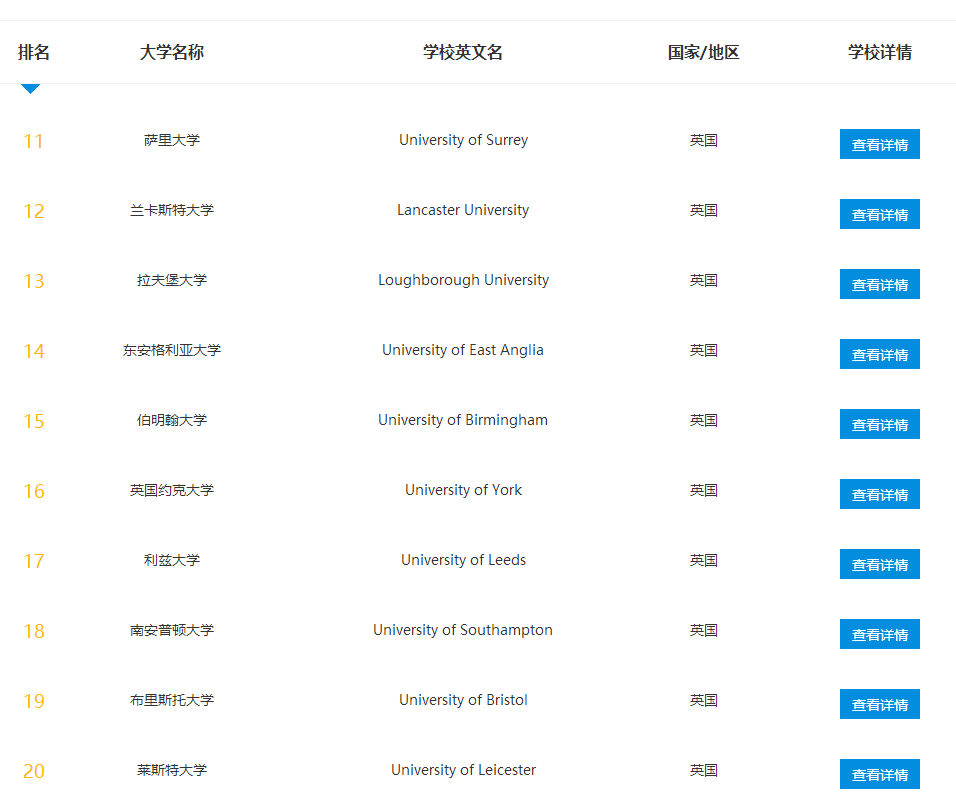Select the name 东安格利亚大学

click(172, 350)
